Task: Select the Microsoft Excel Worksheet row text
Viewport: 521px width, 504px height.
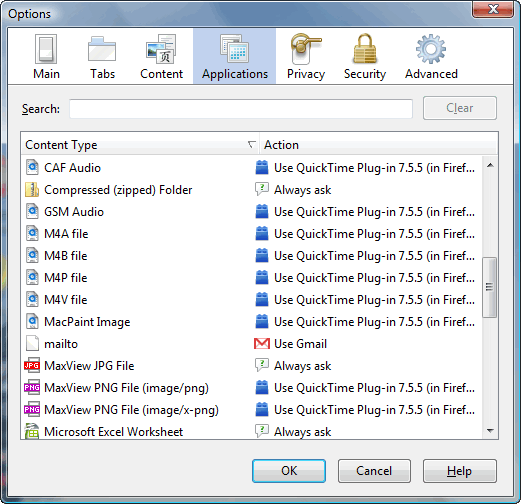Action: coord(113,432)
